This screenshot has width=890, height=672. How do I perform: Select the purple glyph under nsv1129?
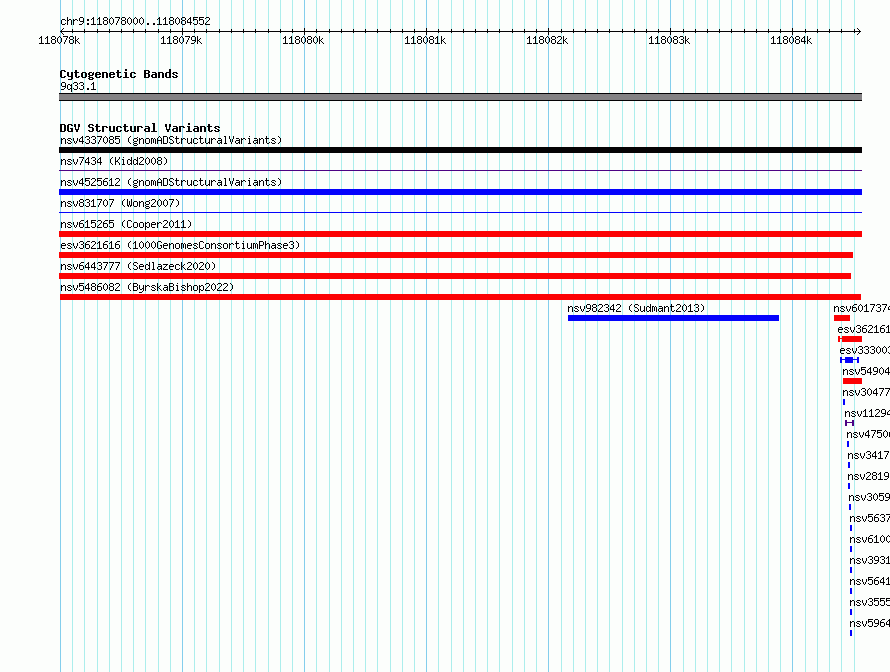click(849, 423)
